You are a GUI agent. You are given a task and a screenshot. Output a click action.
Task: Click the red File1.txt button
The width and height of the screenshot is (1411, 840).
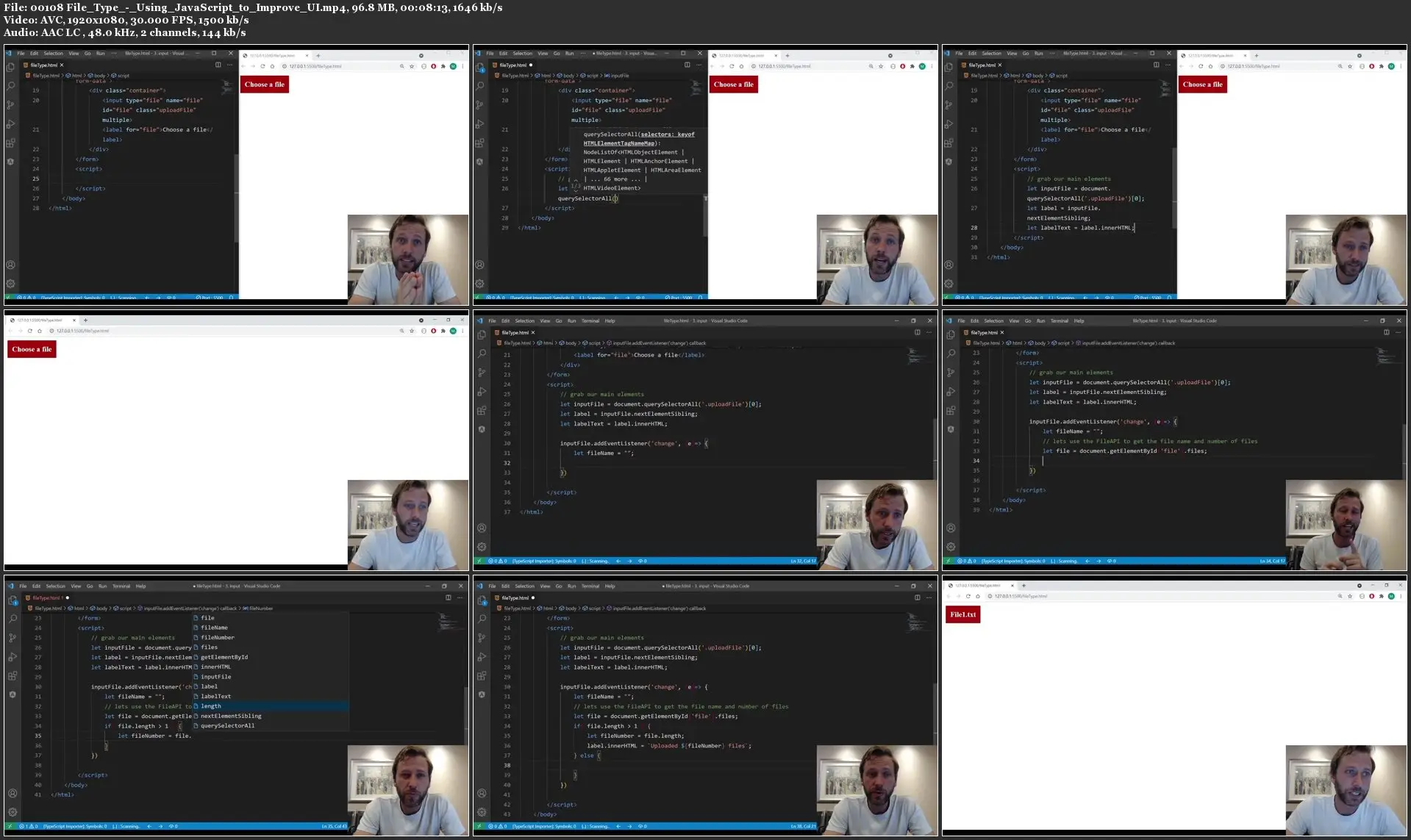[962, 614]
